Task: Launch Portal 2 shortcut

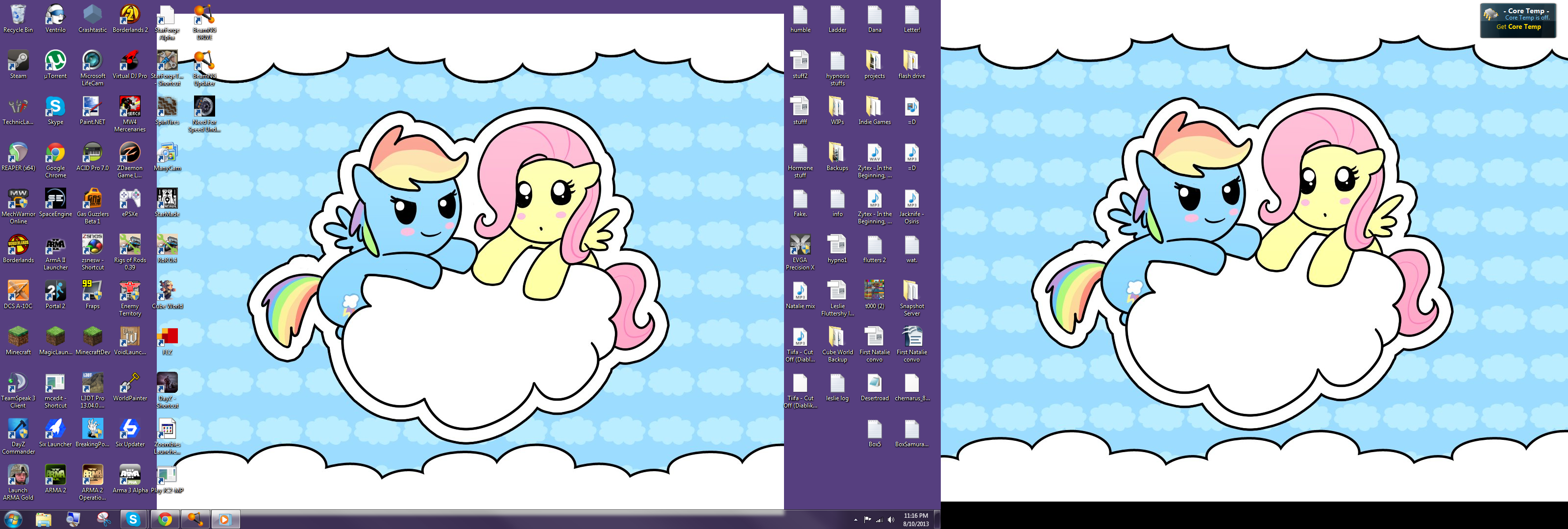Action: (x=55, y=295)
